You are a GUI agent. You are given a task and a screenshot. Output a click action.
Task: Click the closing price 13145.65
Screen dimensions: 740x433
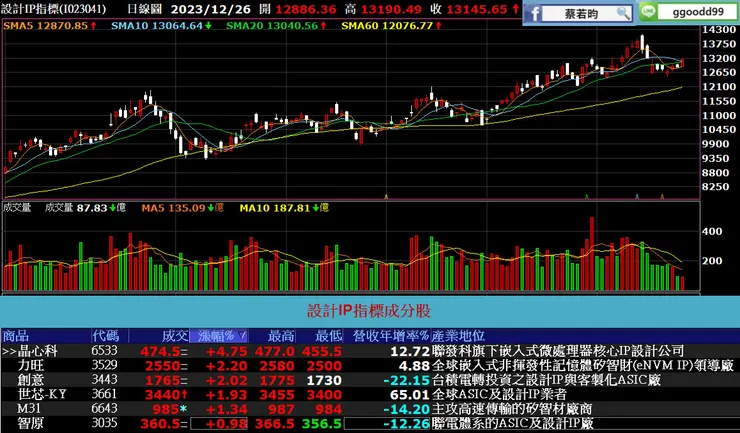[477, 9]
